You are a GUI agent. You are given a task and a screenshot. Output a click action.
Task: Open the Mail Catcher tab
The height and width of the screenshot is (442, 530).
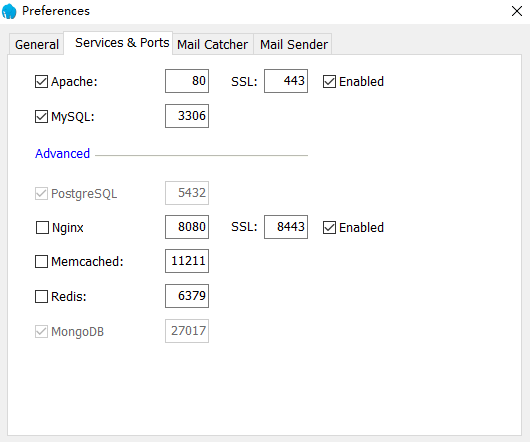tap(213, 44)
